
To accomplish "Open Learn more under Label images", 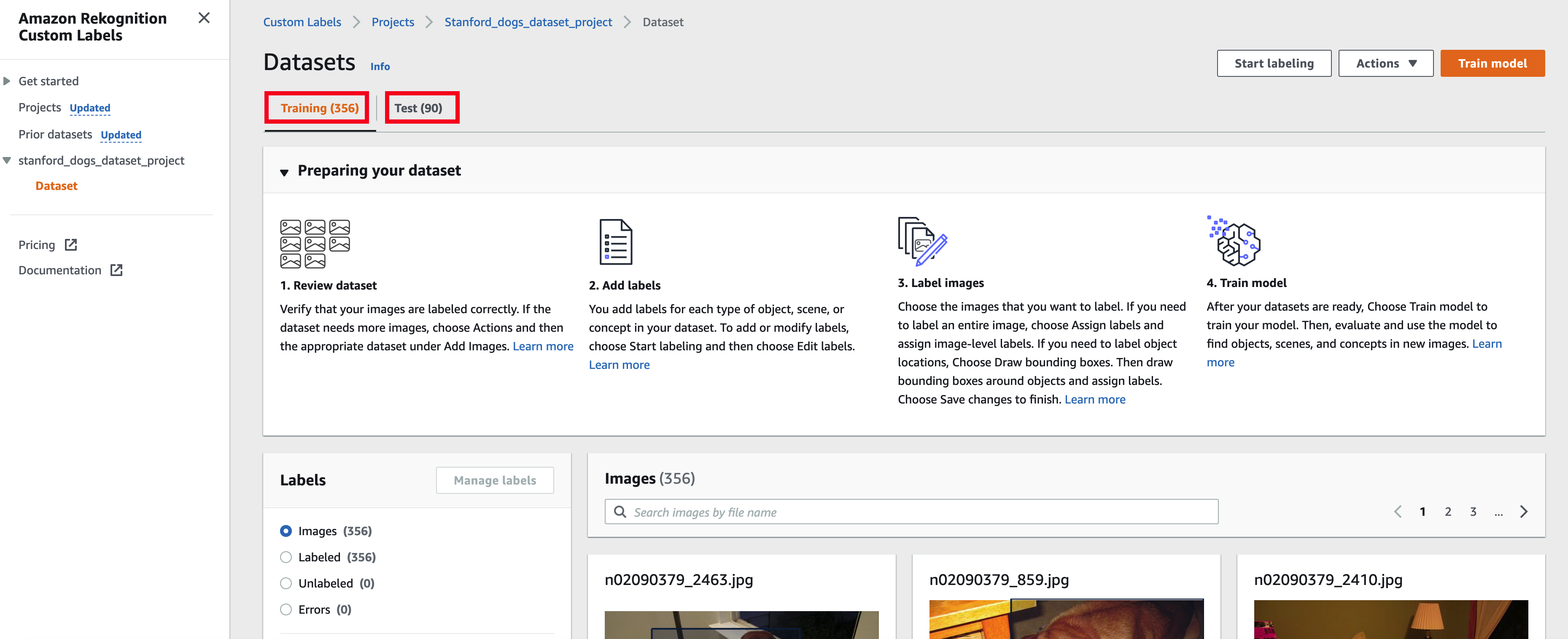I will (x=1094, y=400).
